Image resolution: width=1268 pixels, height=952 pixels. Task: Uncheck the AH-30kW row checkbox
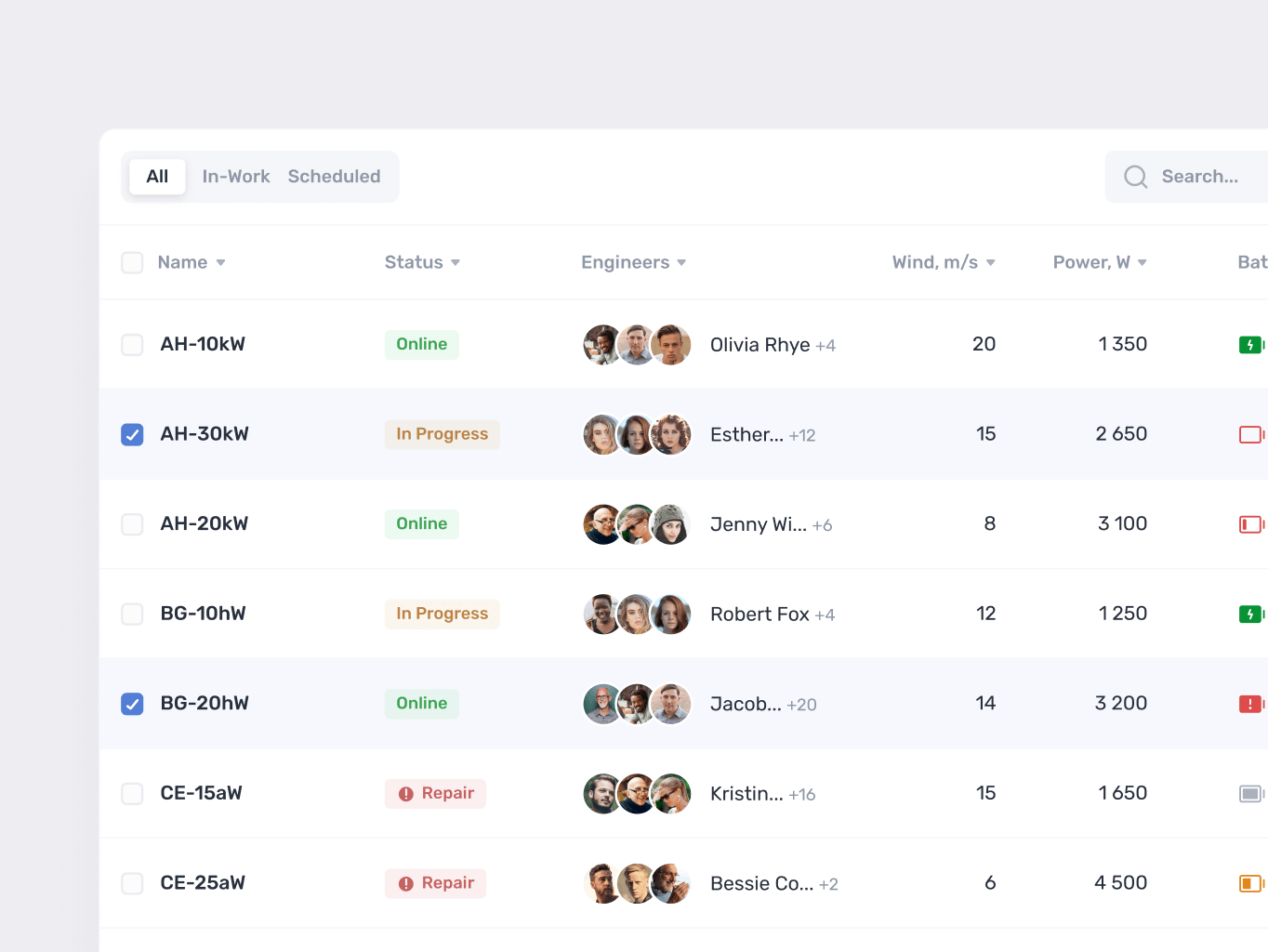pos(132,434)
